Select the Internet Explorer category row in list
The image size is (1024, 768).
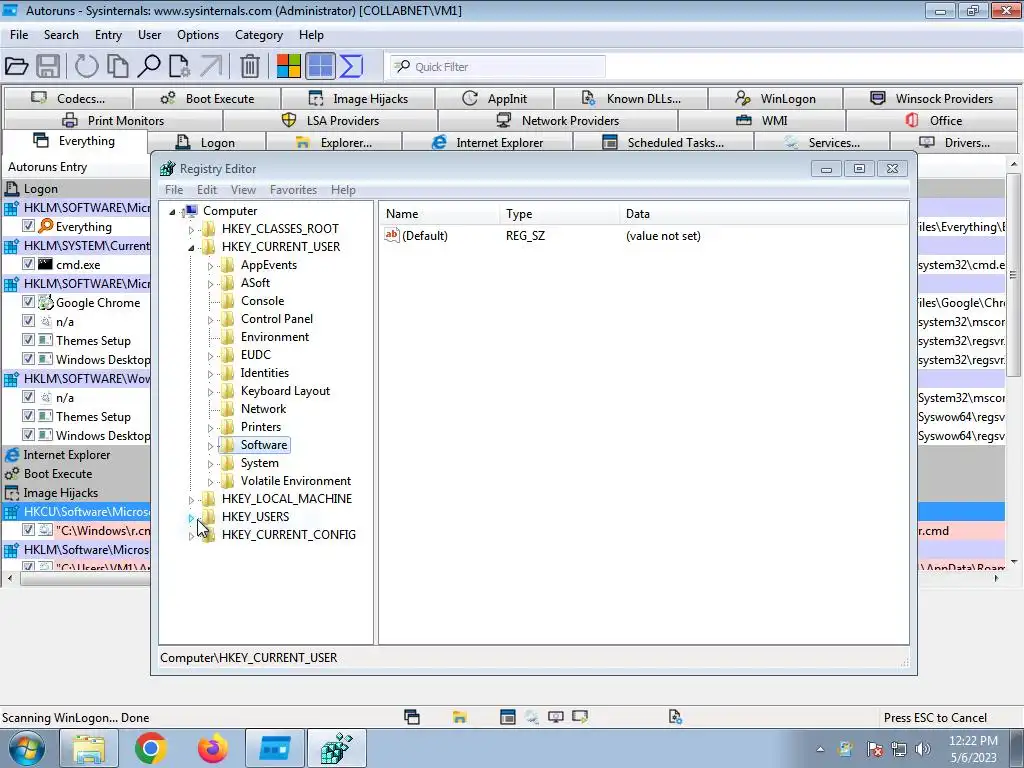click(76, 455)
